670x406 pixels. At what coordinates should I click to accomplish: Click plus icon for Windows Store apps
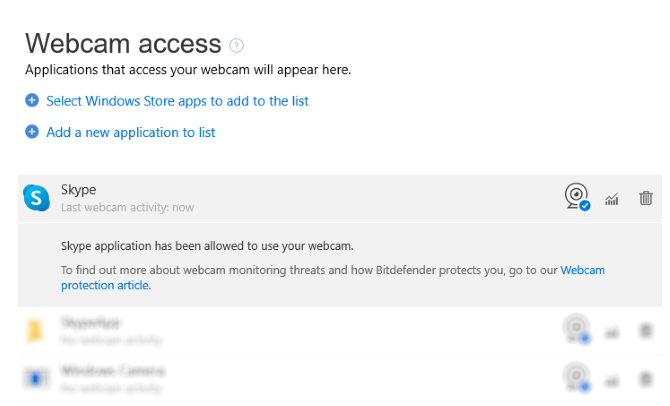click(x=32, y=101)
